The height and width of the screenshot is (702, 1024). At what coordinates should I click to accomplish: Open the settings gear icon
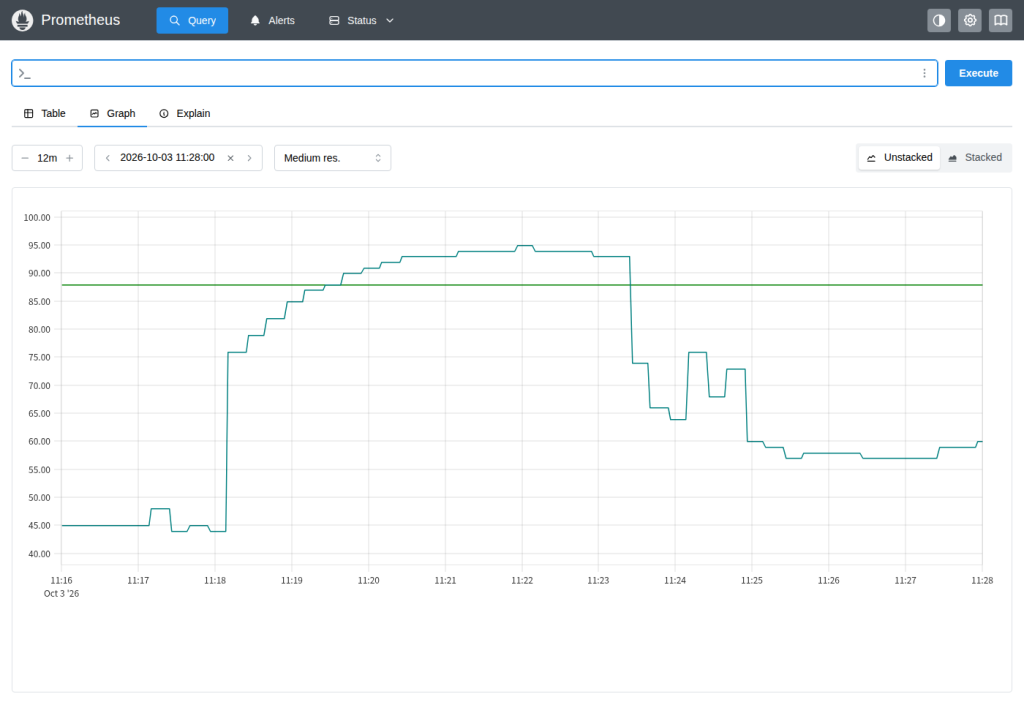tap(970, 20)
